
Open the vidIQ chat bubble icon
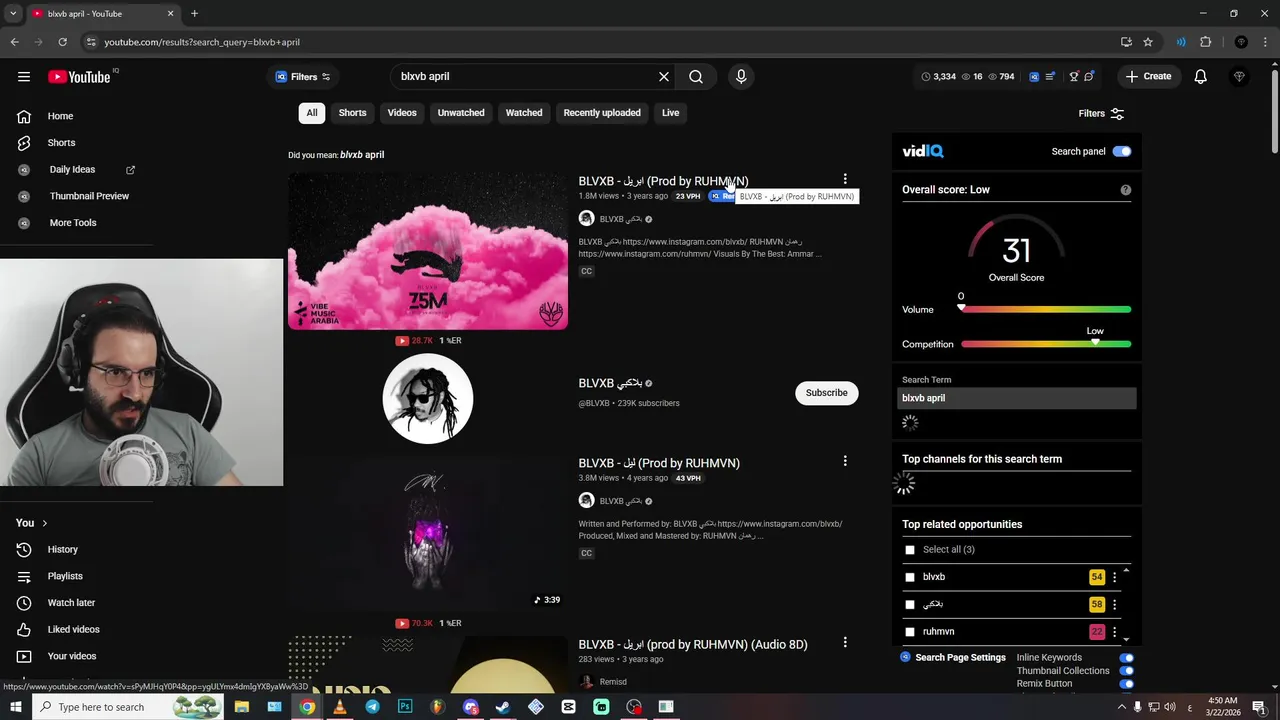pos(1089,76)
